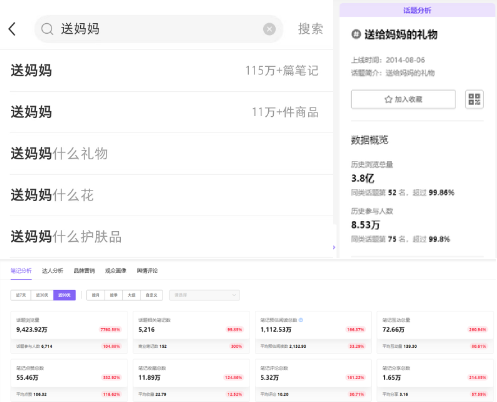The image size is (497, 402).
Task: Switch to the 舆情评论 tab
Action: click(147, 271)
